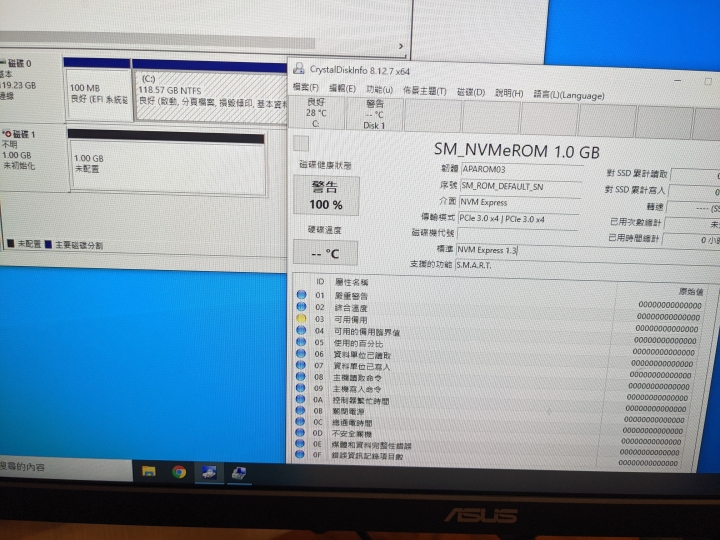Click the 屬性名稱 column header
This screenshot has height=540, width=720.
coord(351,282)
